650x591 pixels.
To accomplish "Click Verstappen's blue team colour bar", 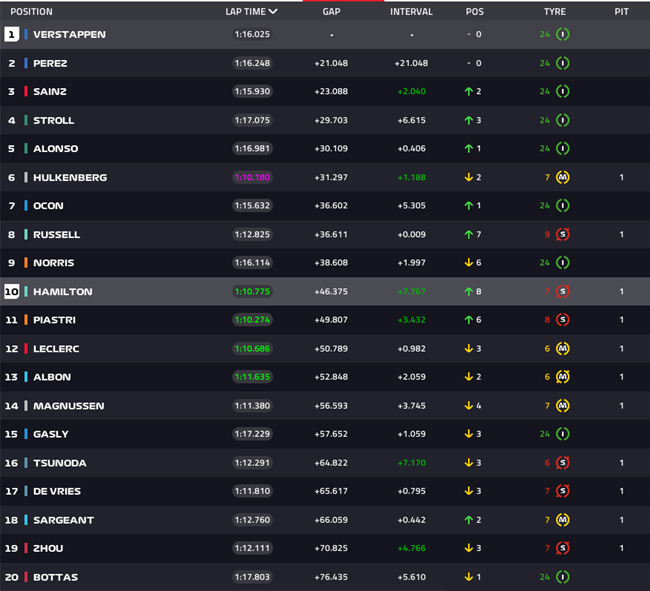I will pos(26,34).
